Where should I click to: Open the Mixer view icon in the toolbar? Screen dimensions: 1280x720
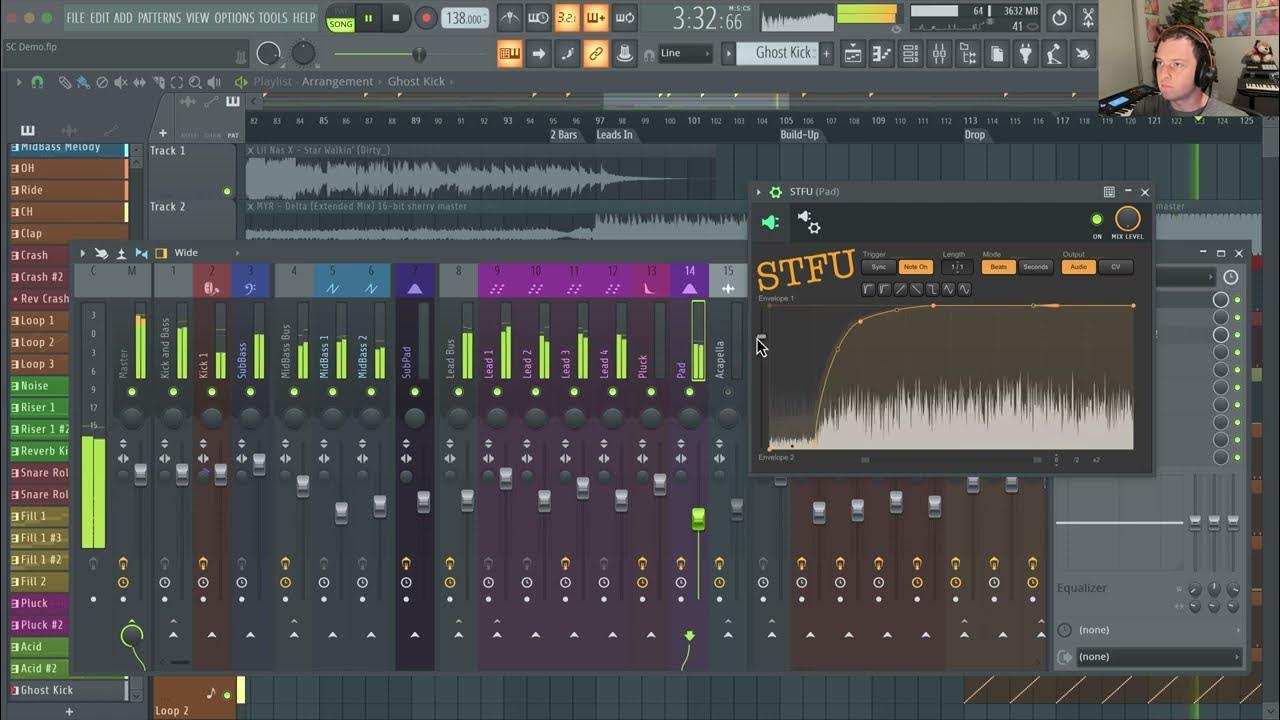coord(939,54)
